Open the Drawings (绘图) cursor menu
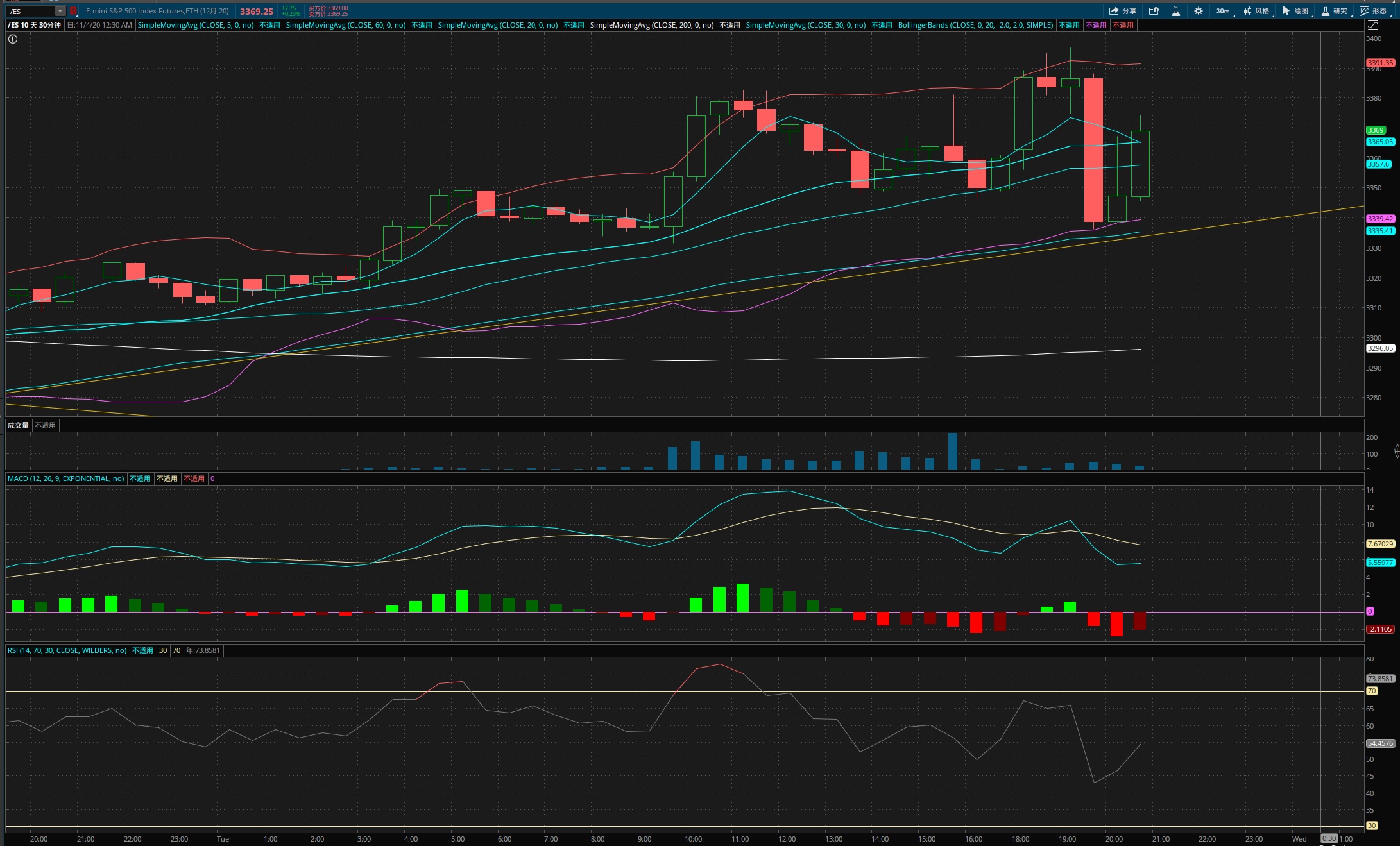 pos(1295,11)
